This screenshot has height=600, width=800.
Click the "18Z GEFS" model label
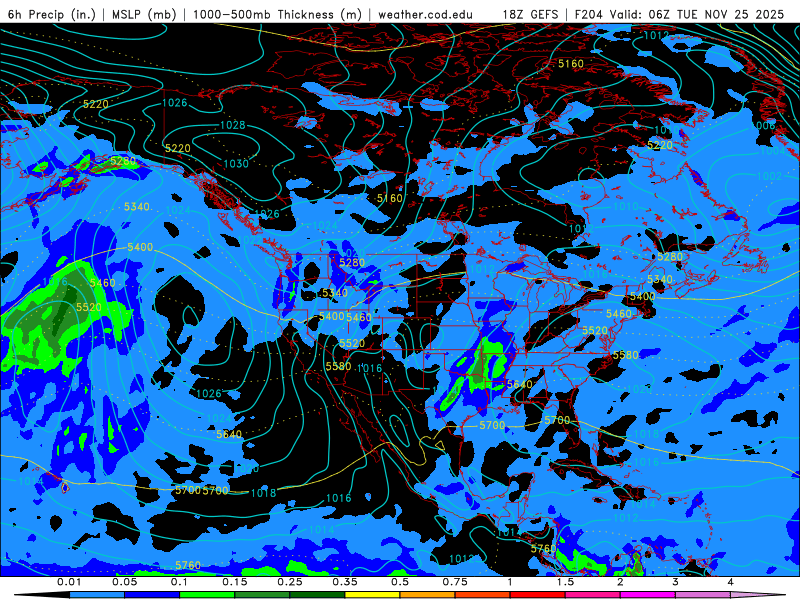coord(531,14)
